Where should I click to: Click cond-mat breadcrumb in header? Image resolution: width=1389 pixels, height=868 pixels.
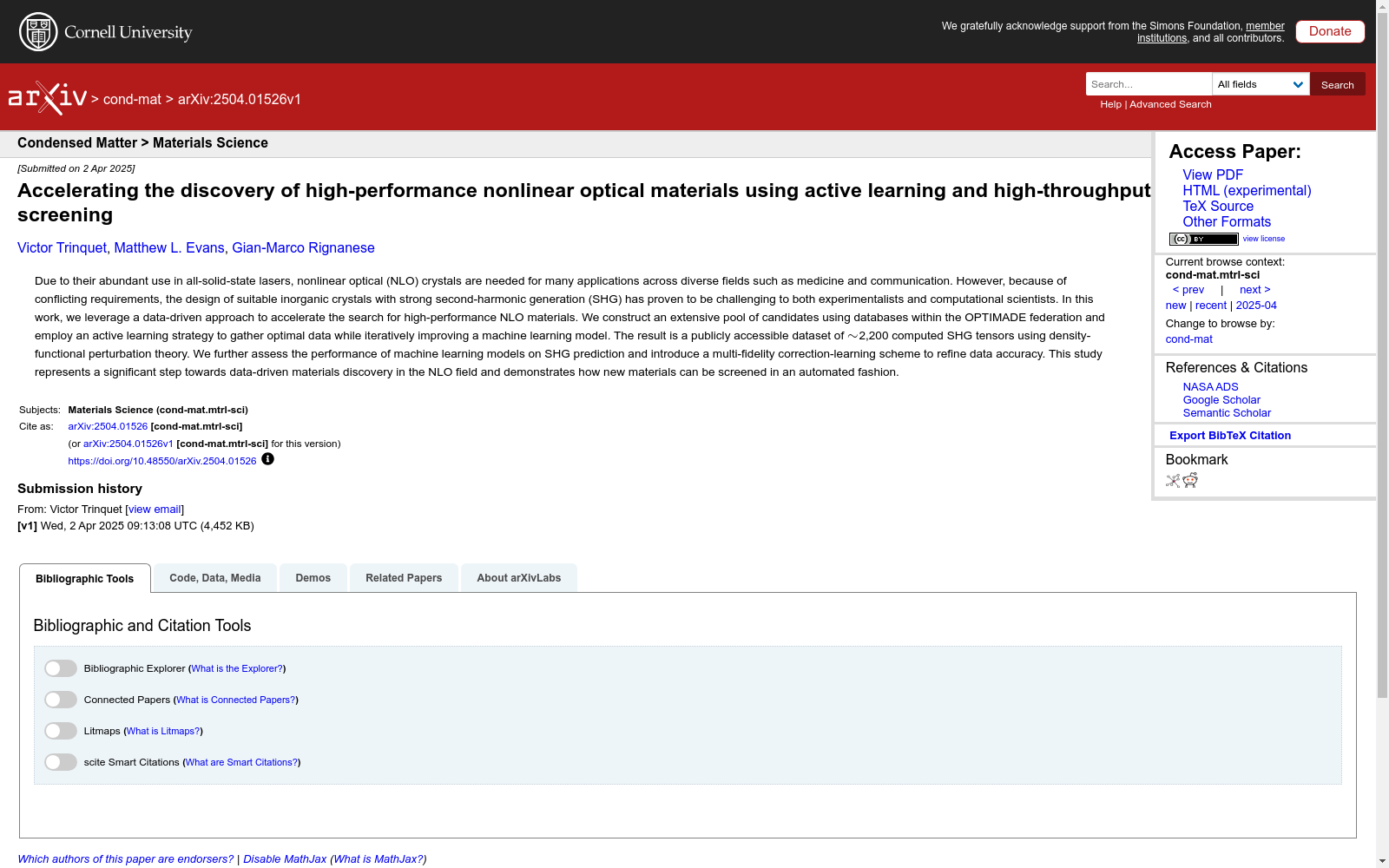coord(132,100)
